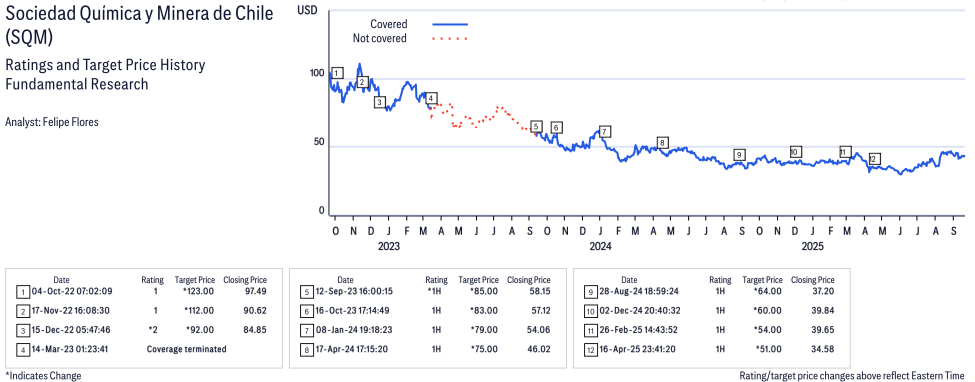975x382 pixels.
Task: Click closing price 37.20
Action: [x=823, y=291]
